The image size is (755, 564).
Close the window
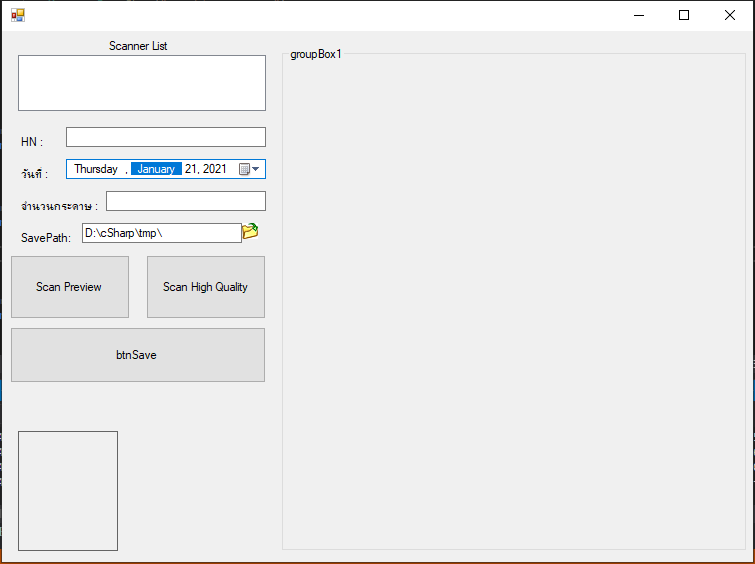pos(729,15)
